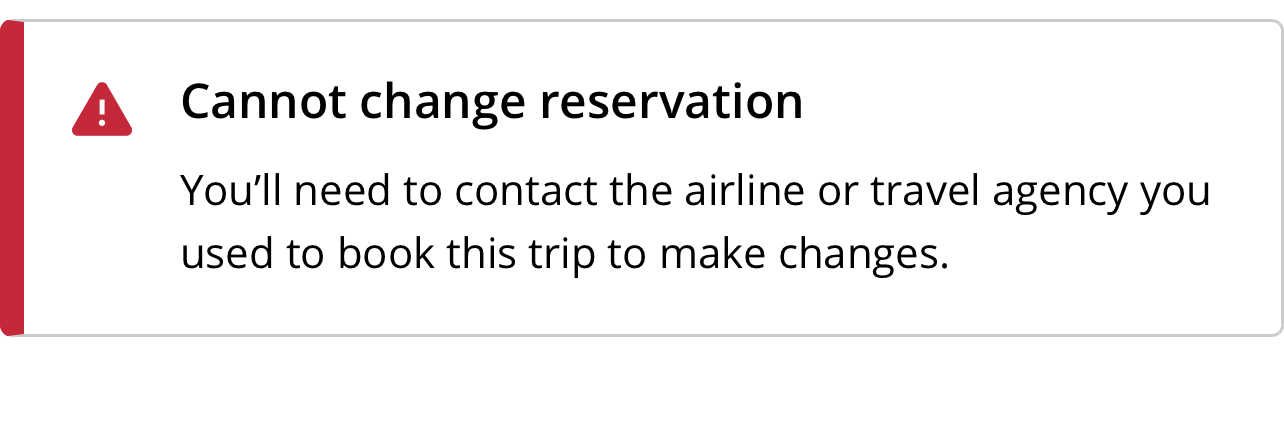Click the "Cannot change reservation" heading
This screenshot has width=1284, height=438.
pos(492,102)
